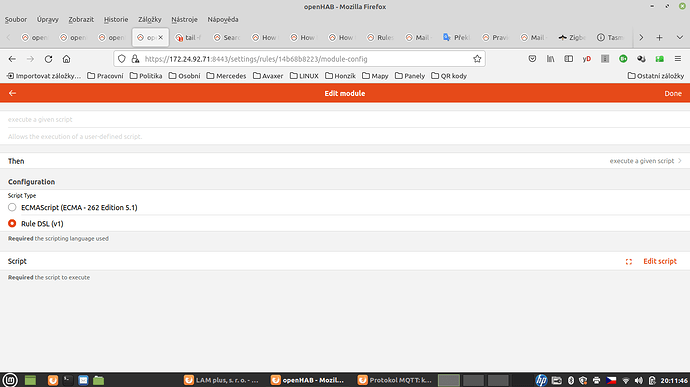Go to the browser home page
The image size is (690, 387).
click(66, 59)
